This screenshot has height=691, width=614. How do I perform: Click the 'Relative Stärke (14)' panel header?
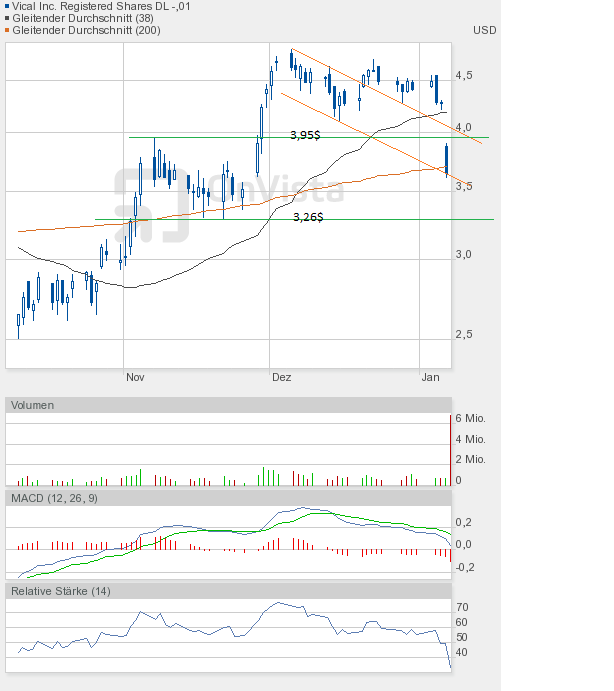(228, 591)
